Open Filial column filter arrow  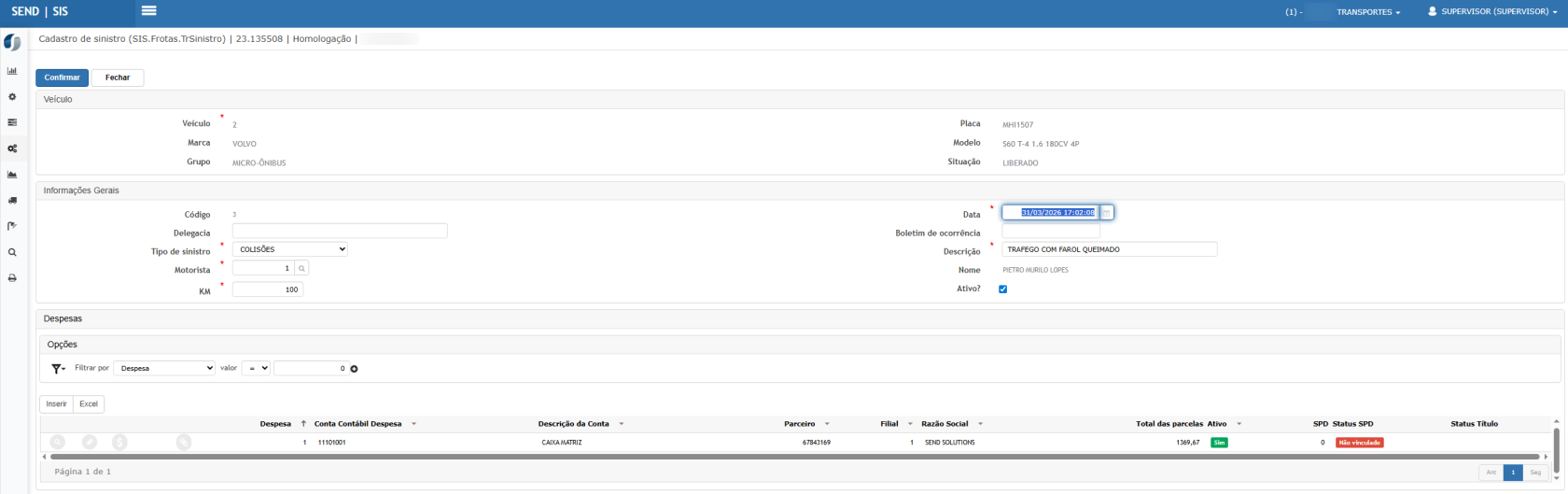tap(910, 424)
